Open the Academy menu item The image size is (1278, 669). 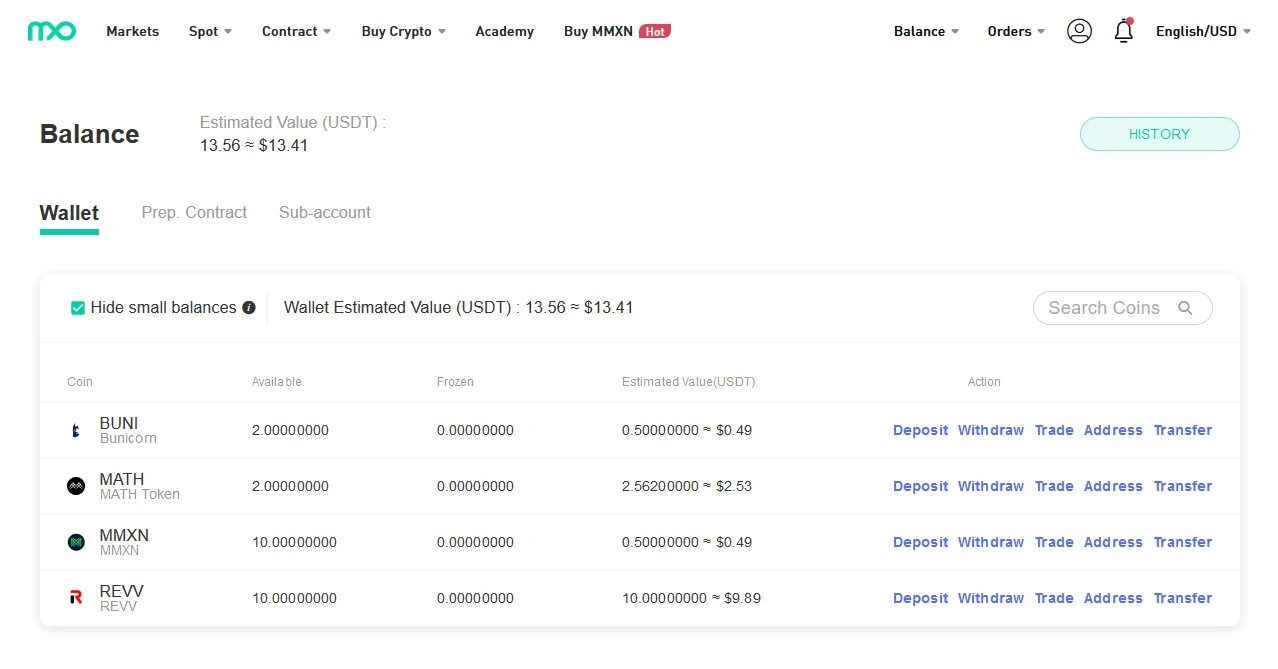[x=504, y=31]
